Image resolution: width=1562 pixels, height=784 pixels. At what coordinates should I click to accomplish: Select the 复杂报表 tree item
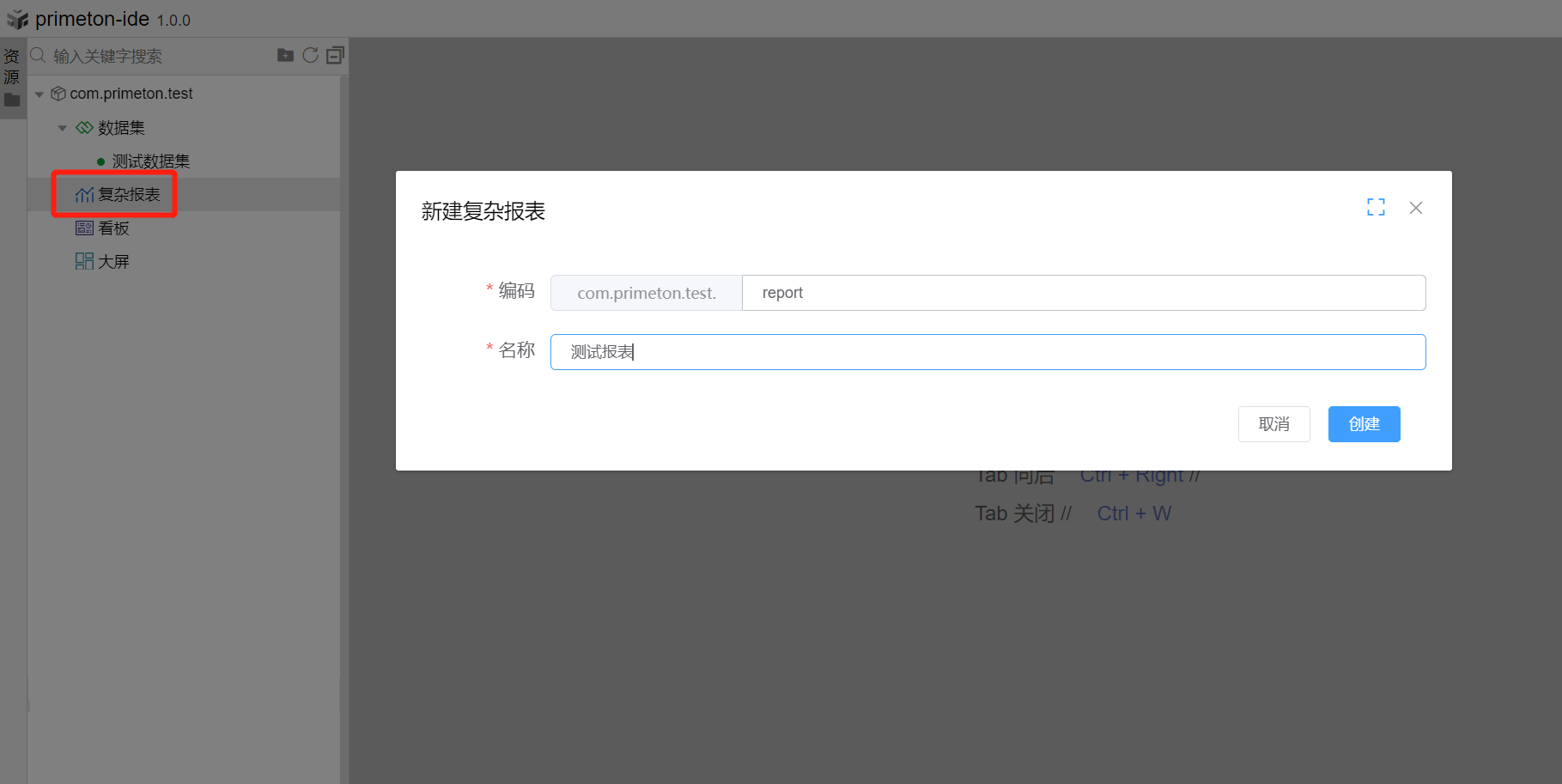point(129,195)
